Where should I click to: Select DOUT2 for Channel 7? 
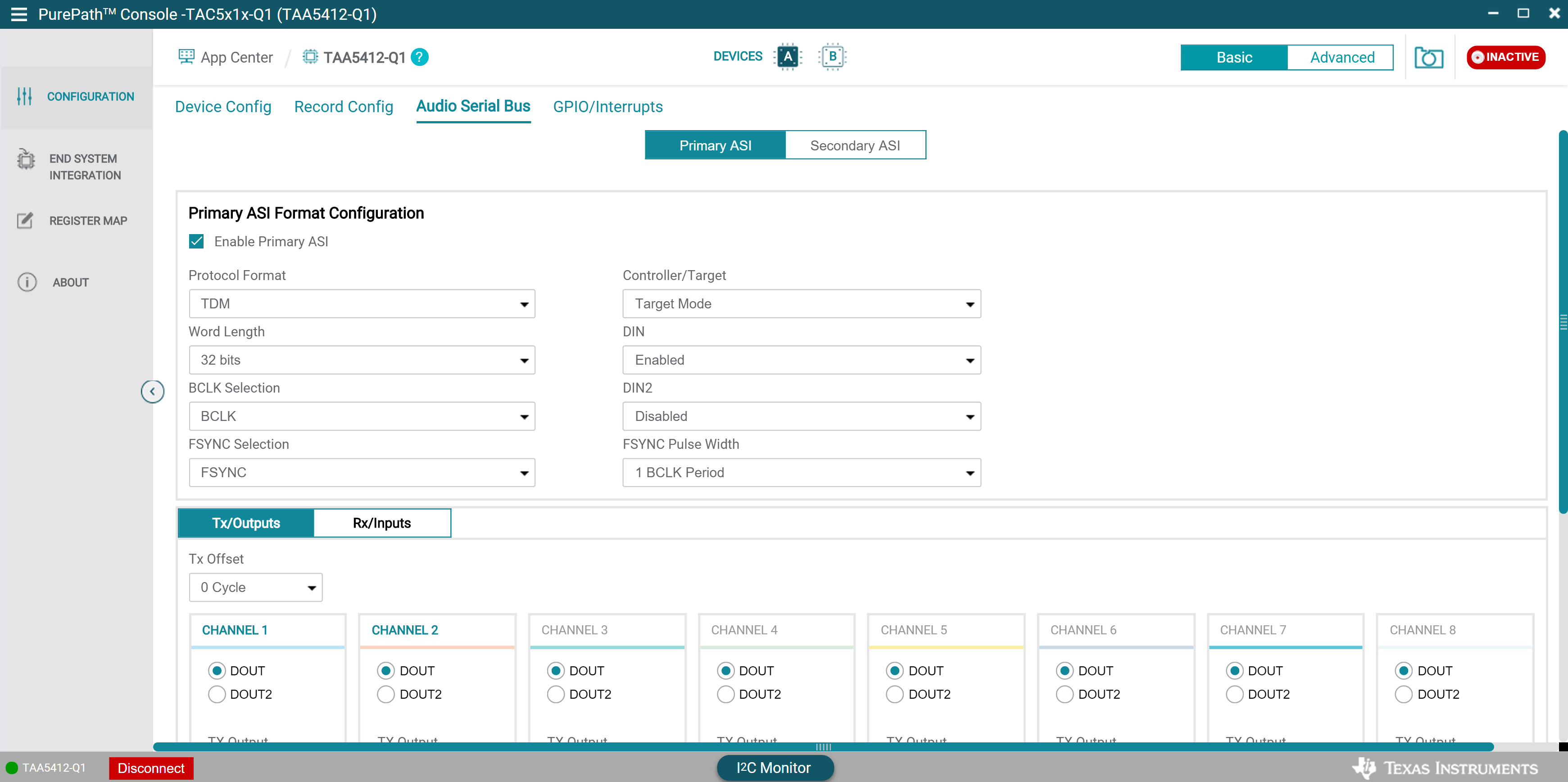tap(1234, 694)
